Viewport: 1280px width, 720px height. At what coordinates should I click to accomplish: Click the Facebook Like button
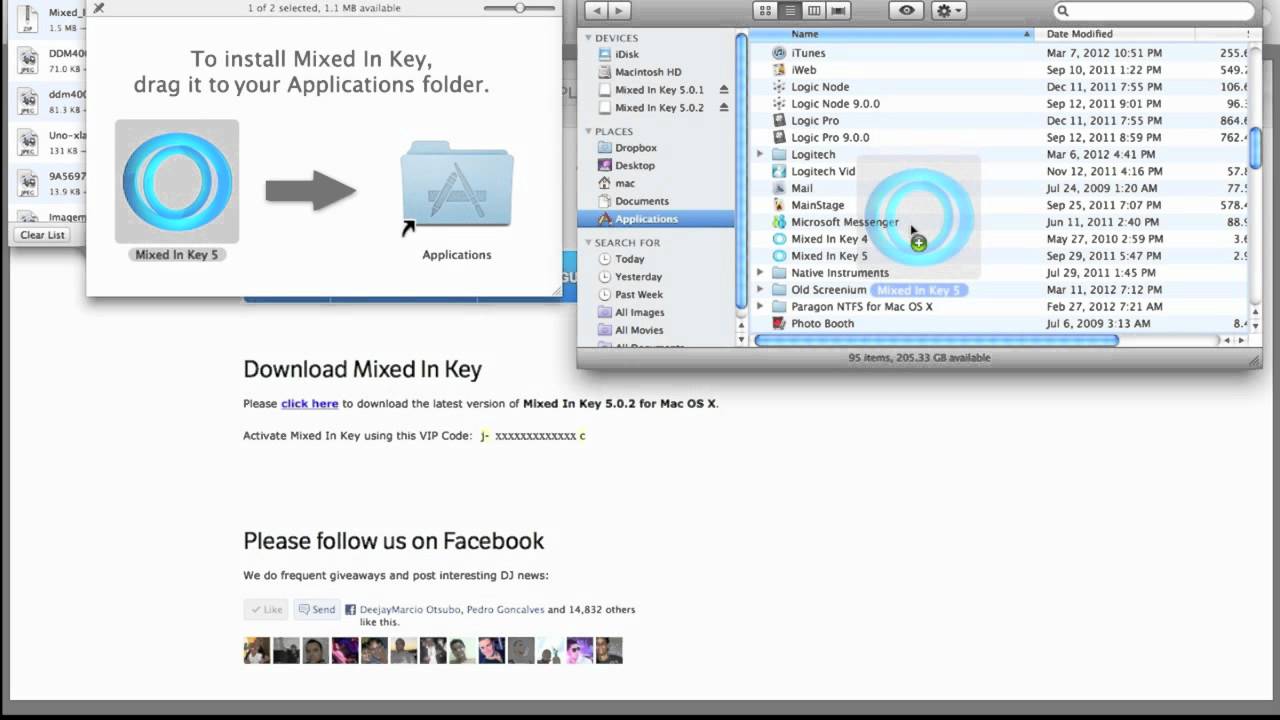pos(266,609)
